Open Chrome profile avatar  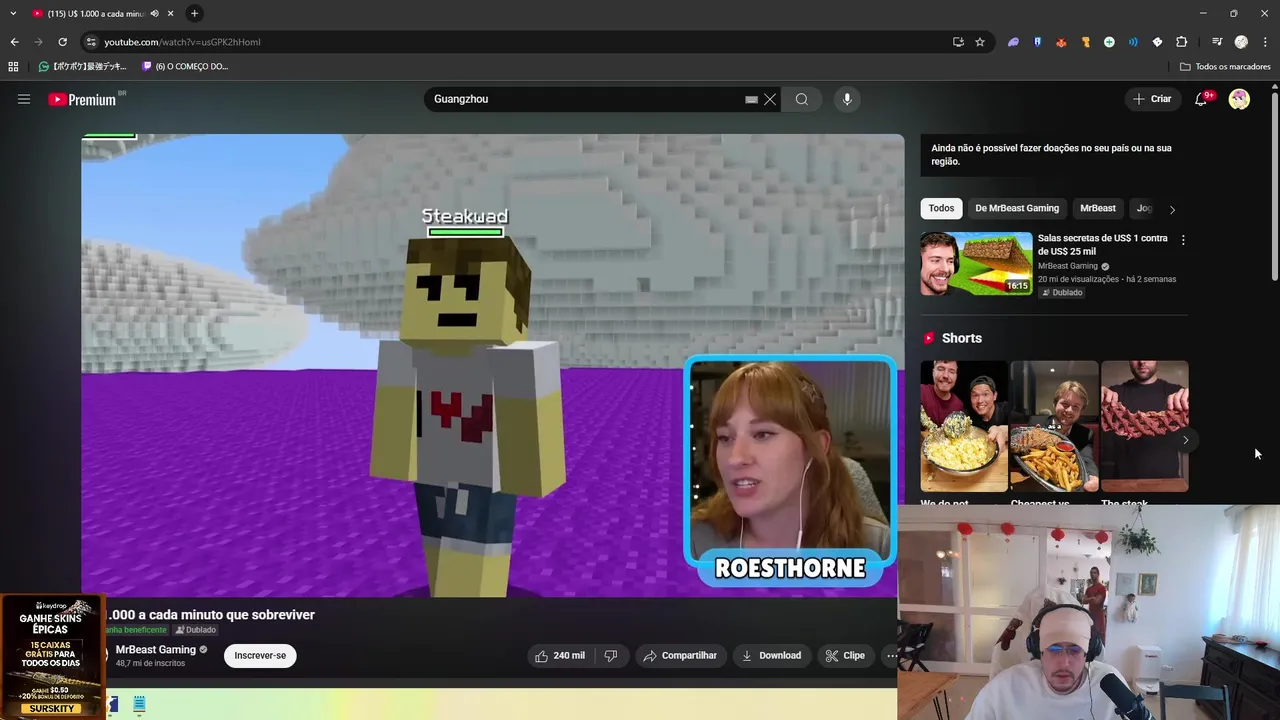[1241, 42]
